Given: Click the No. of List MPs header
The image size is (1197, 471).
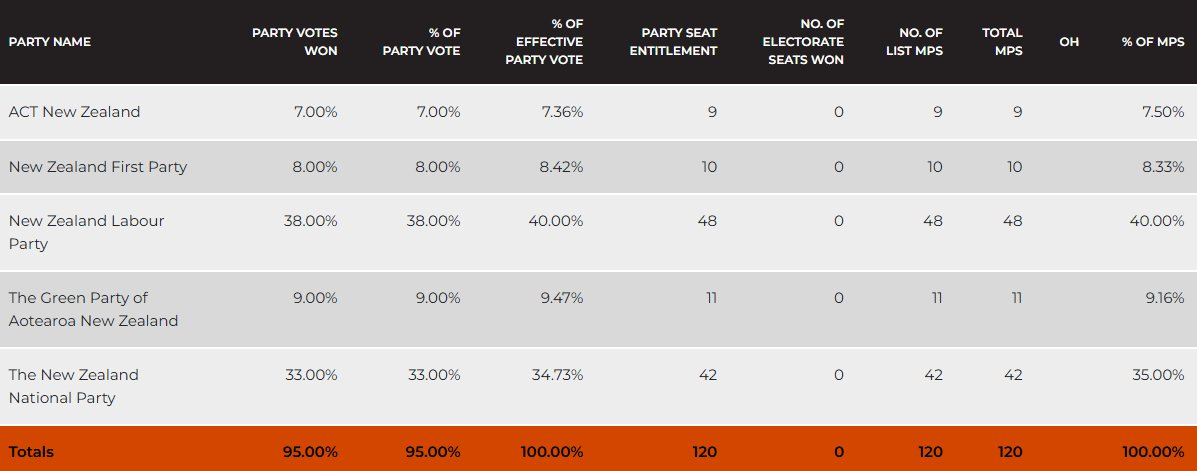Looking at the screenshot, I should click(x=914, y=42).
